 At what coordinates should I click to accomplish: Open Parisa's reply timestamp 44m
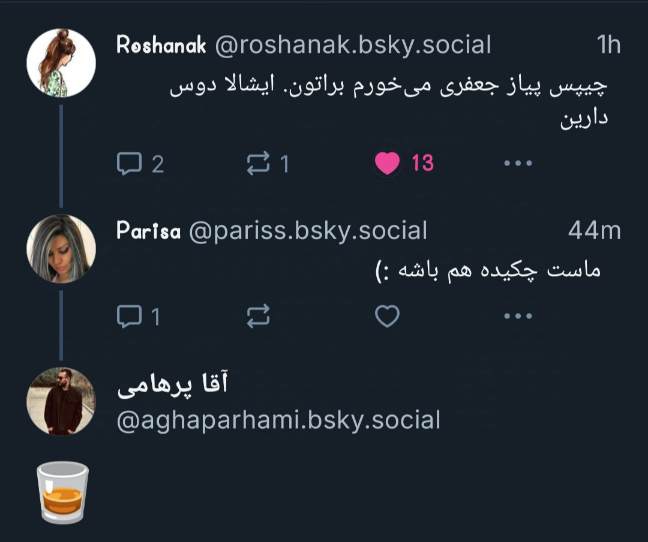[x=594, y=231]
